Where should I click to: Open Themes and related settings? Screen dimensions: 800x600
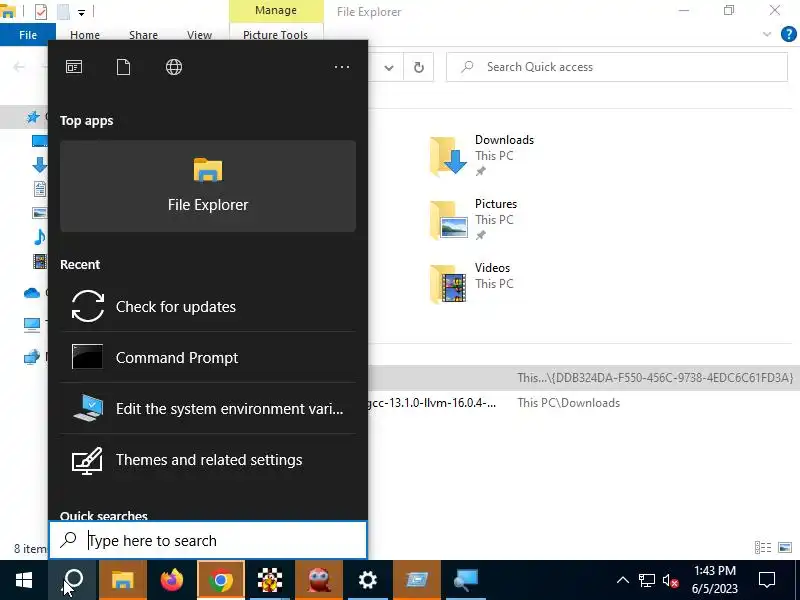(208, 460)
